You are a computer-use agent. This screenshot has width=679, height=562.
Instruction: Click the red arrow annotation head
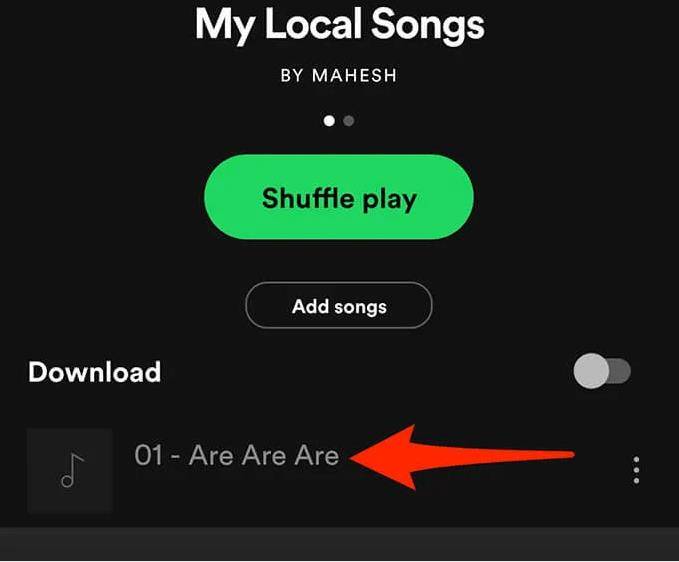pyautogui.click(x=383, y=457)
